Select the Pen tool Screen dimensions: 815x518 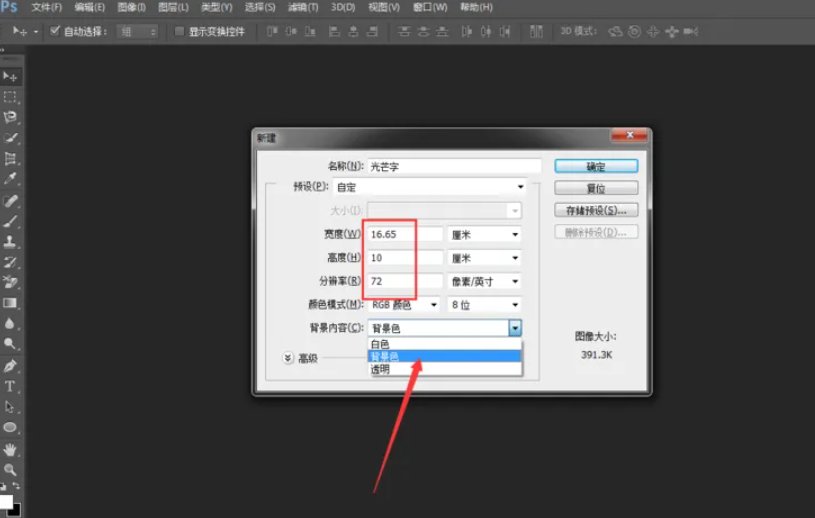click(x=10, y=366)
